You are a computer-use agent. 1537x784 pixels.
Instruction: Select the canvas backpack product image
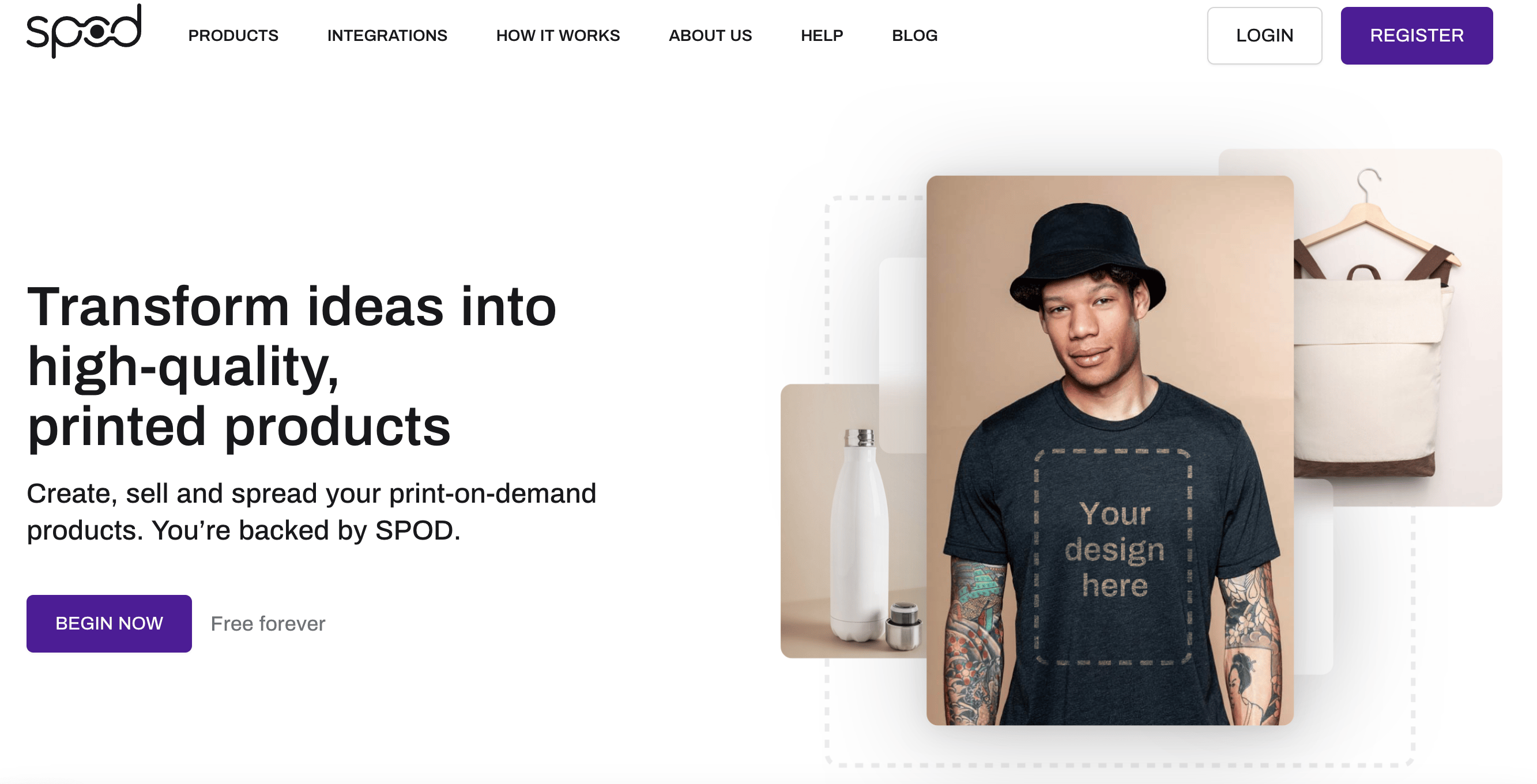coord(1396,328)
